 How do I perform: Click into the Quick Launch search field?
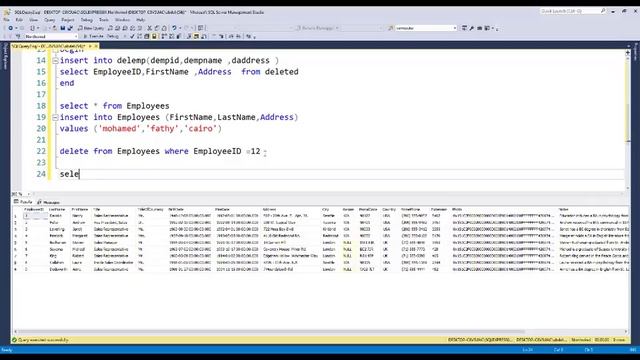(573, 11)
